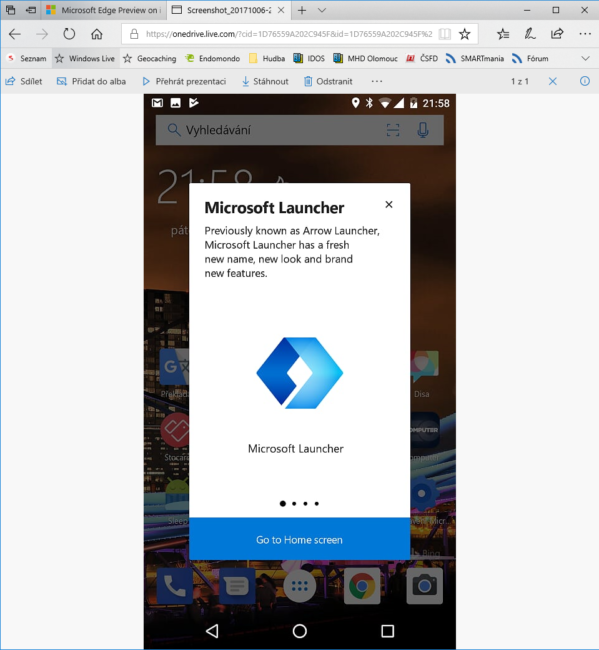The image size is (599, 650).
Task: Open the browser home page icon
Action: (97, 34)
